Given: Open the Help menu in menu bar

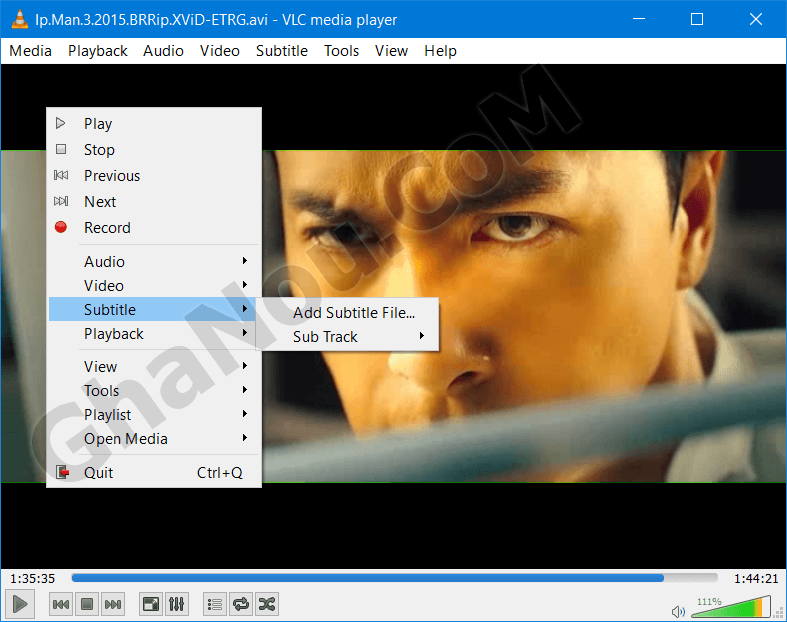Looking at the screenshot, I should click(x=440, y=51).
